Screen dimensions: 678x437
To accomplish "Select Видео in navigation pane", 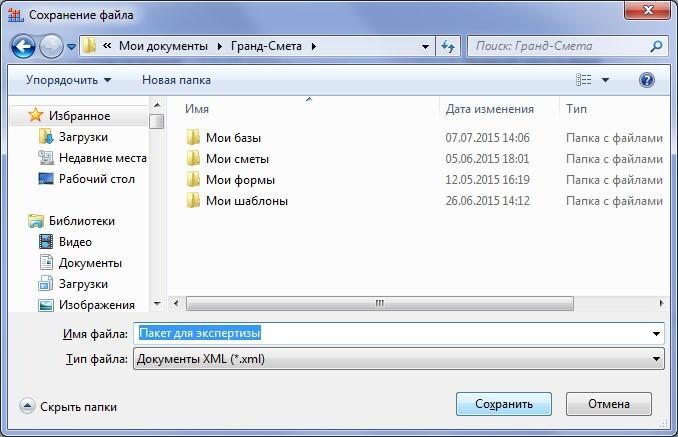I will coord(75,242).
